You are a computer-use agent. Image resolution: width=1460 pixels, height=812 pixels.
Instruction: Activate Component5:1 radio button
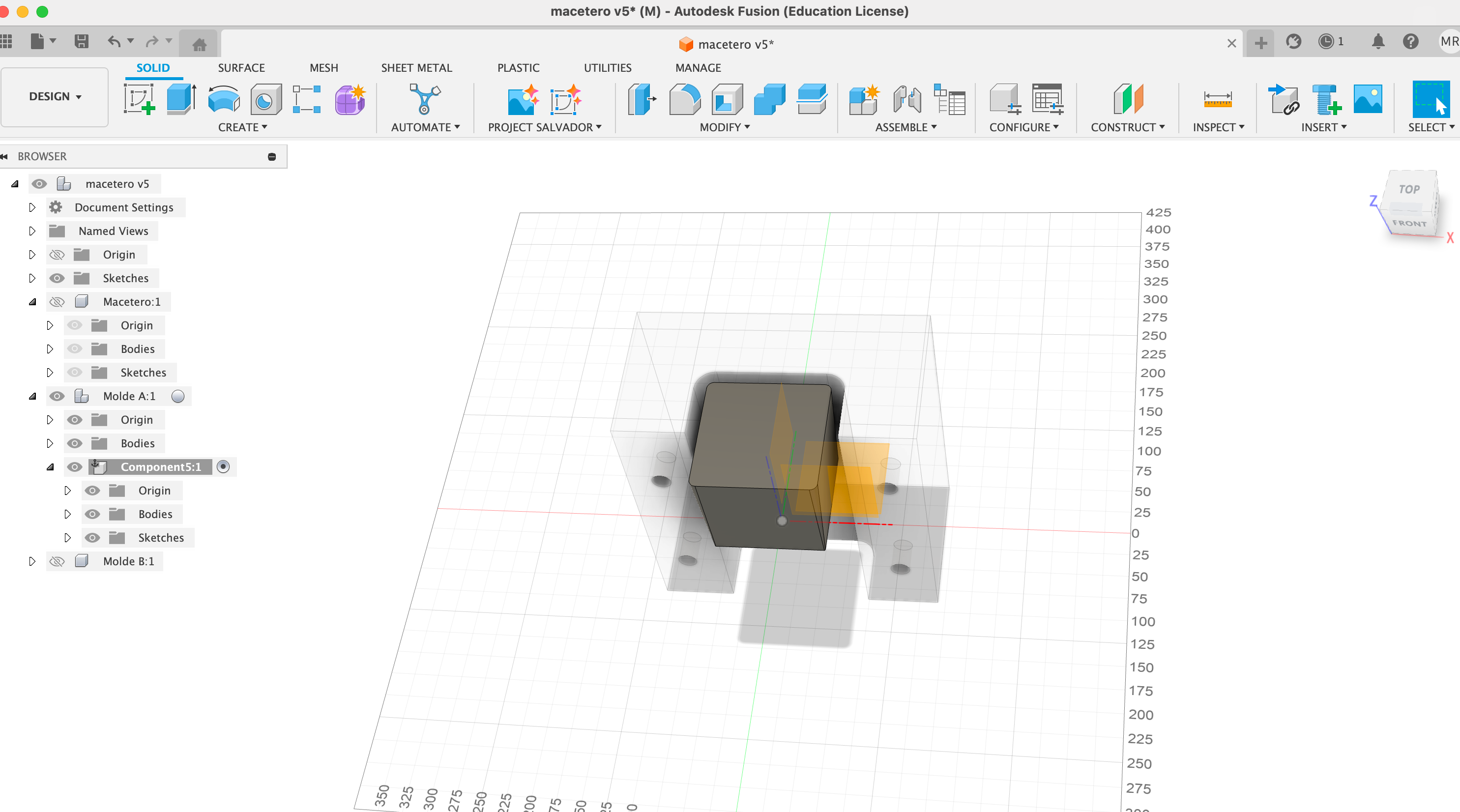[223, 467]
